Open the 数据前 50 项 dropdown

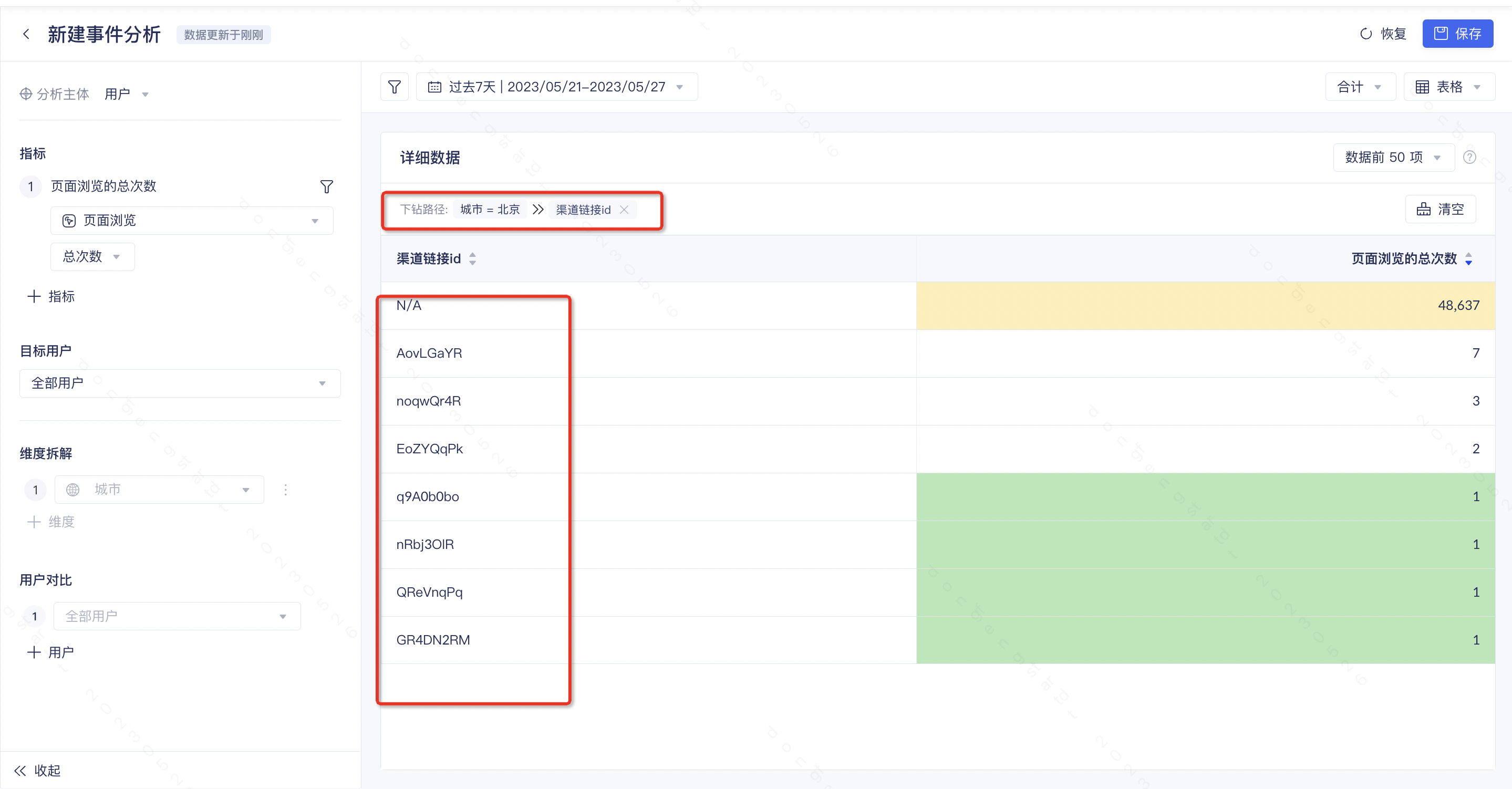1393,158
